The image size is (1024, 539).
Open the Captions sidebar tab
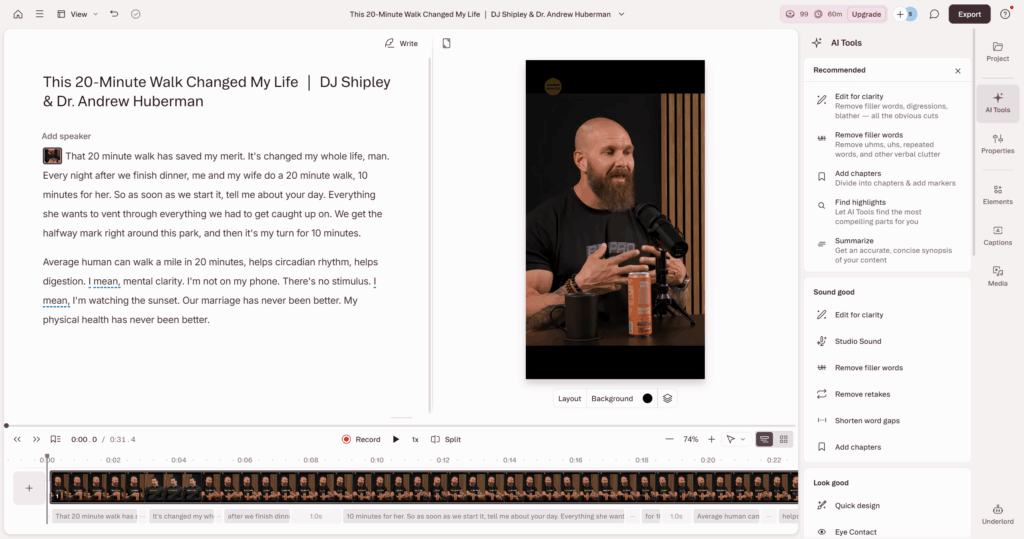coord(997,236)
